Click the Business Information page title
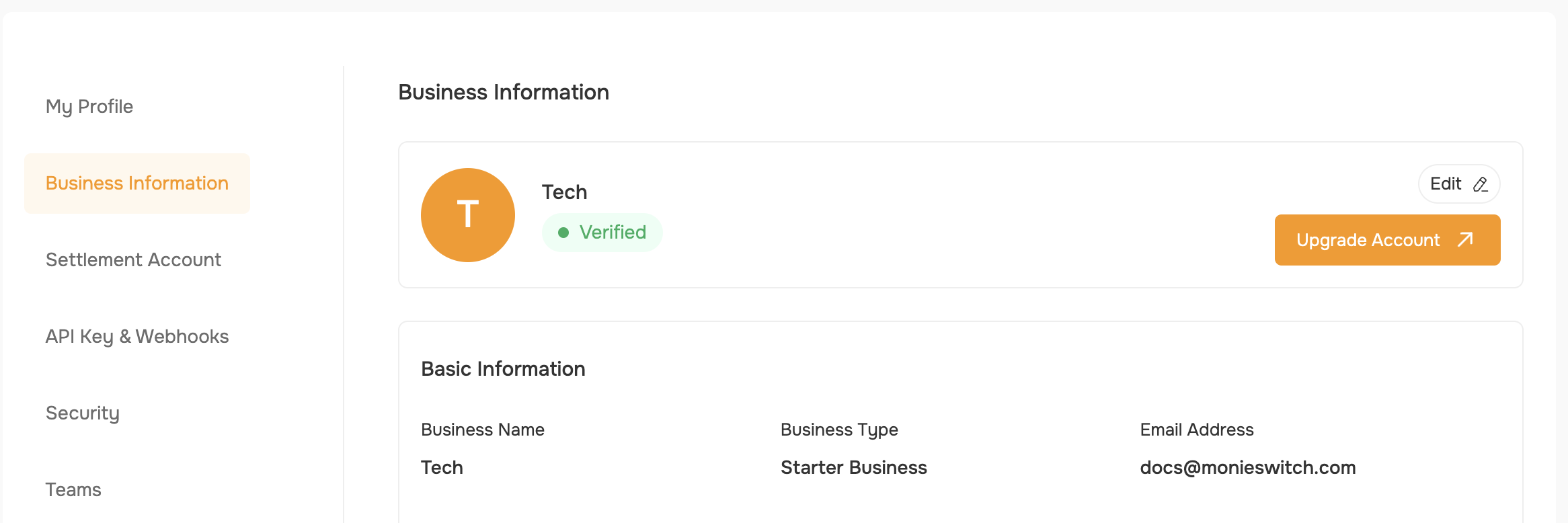 tap(504, 92)
